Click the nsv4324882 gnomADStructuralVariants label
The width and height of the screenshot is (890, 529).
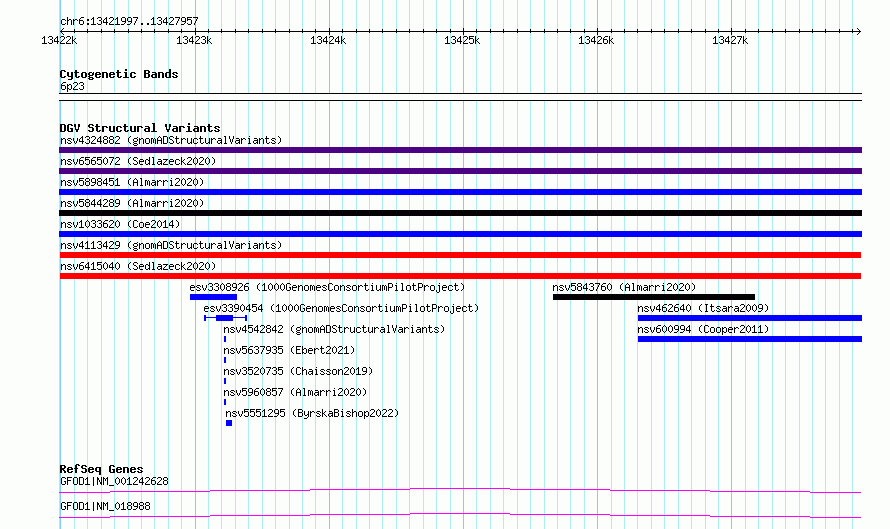(171, 140)
